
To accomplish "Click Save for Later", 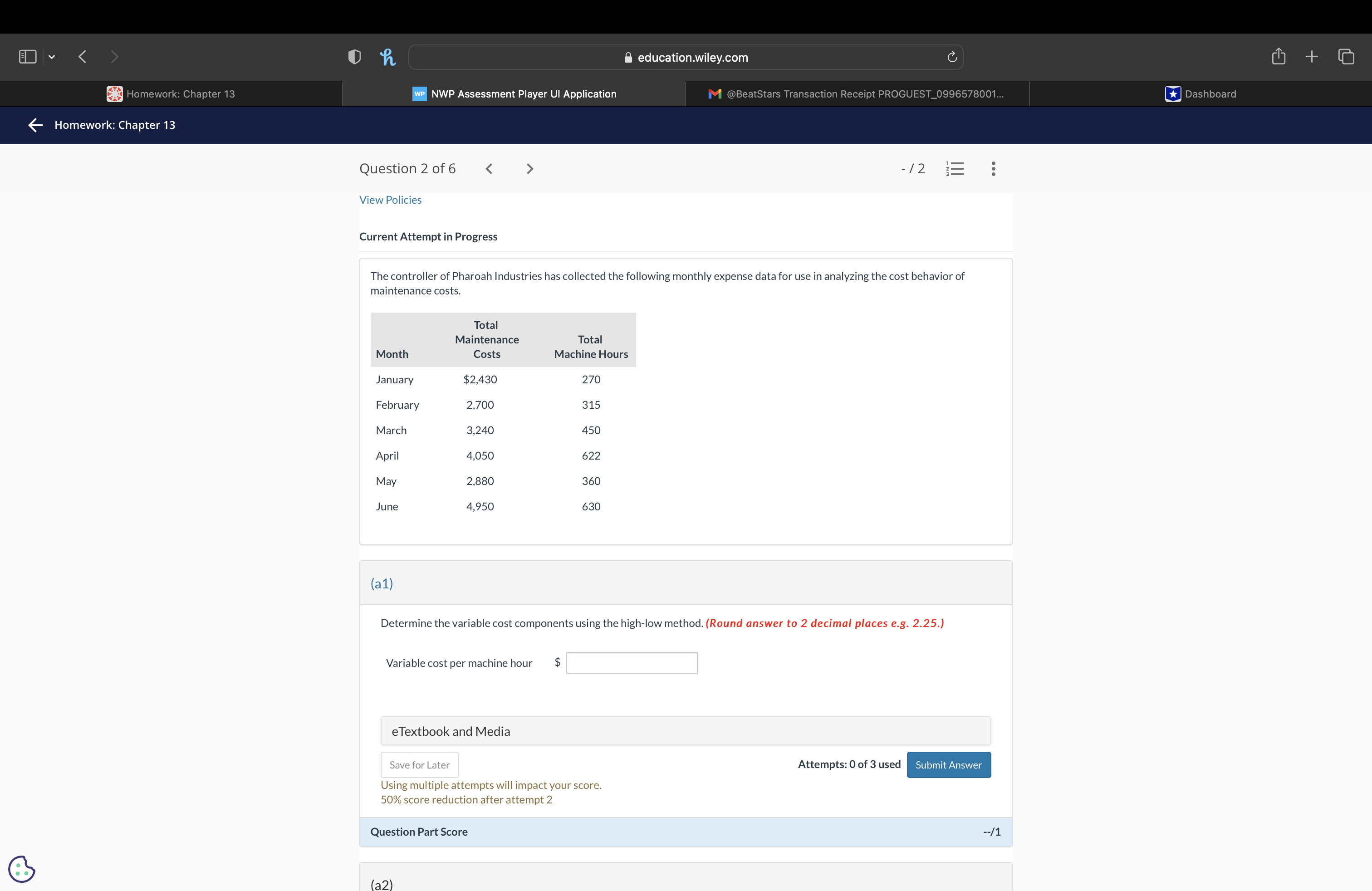I will click(419, 764).
